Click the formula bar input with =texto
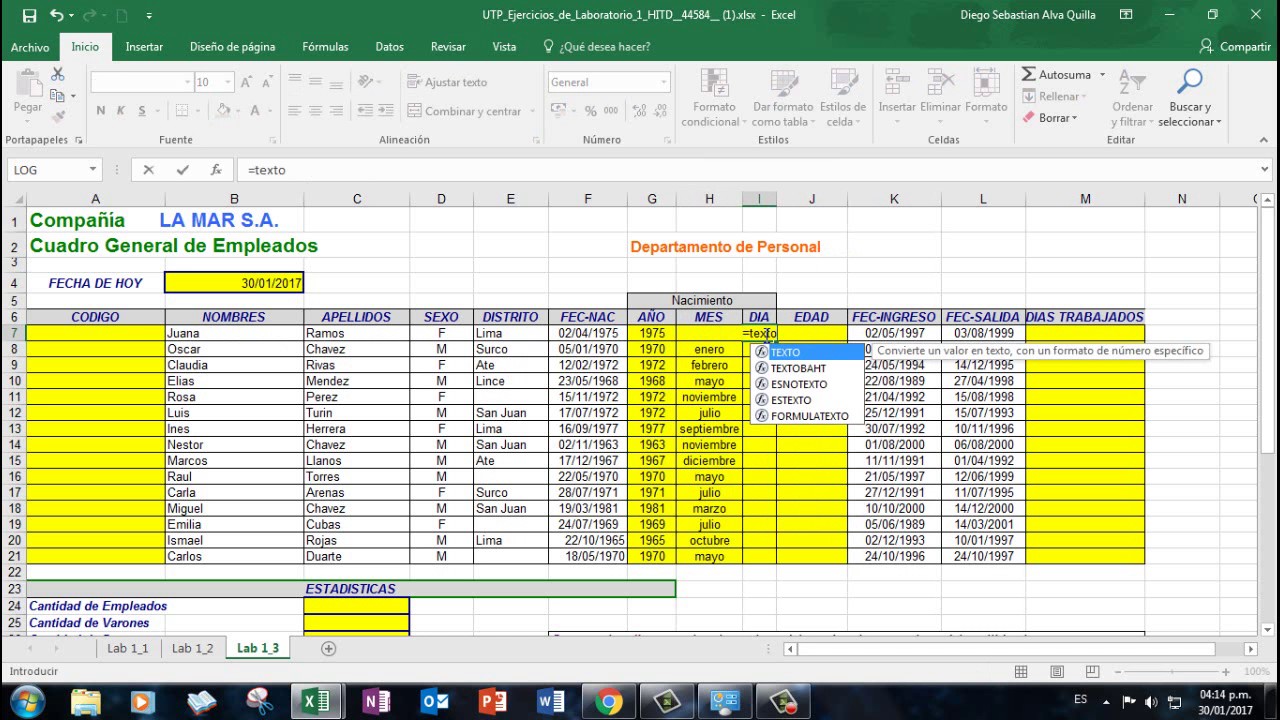The height and width of the screenshot is (720, 1280). tap(745, 170)
